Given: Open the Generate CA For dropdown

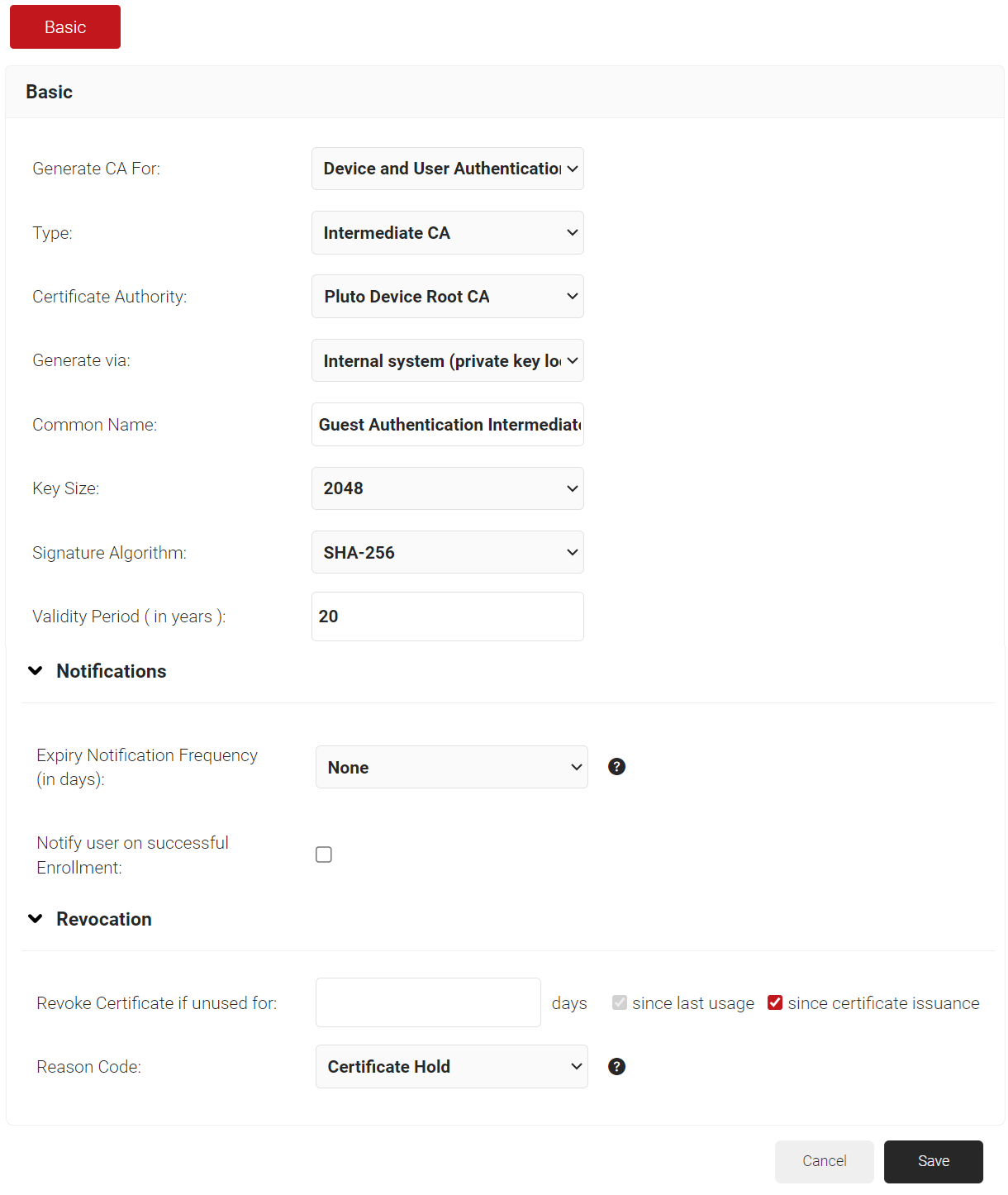Looking at the screenshot, I should (x=447, y=169).
